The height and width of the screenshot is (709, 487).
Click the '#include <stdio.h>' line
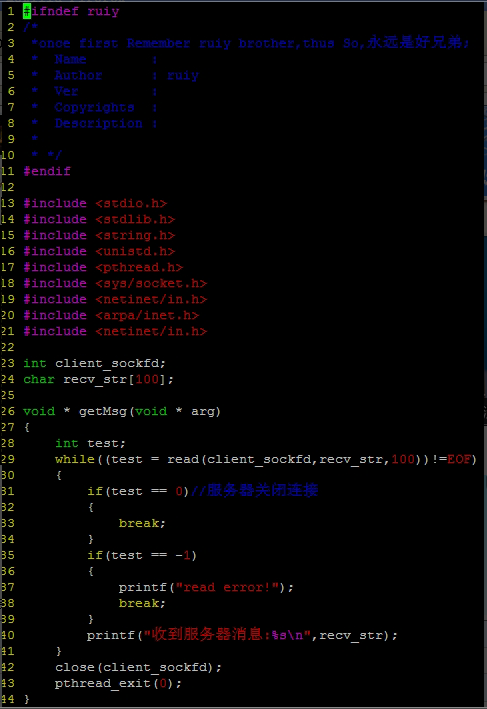click(x=95, y=203)
